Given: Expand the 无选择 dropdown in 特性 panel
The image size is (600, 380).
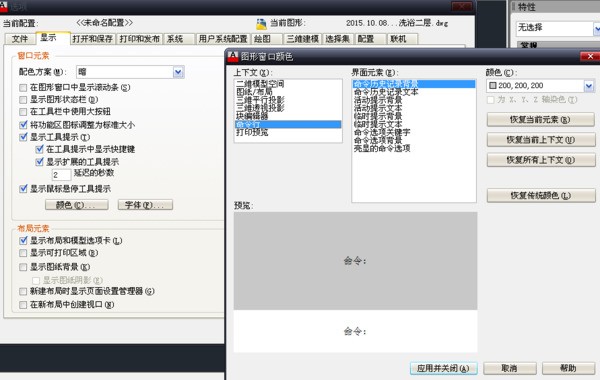Looking at the screenshot, I should [x=597, y=29].
